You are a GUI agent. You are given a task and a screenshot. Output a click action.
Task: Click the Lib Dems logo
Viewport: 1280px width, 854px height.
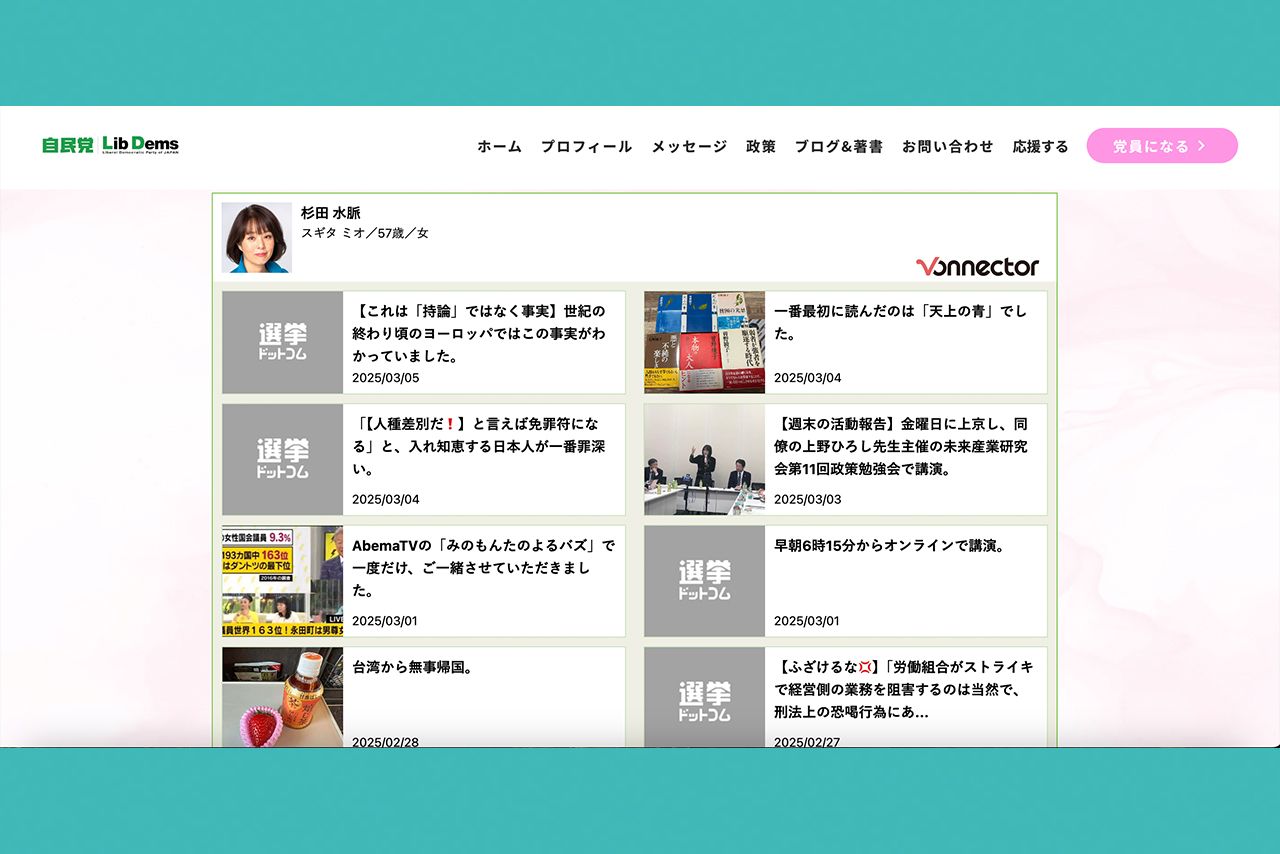[x=140, y=144]
